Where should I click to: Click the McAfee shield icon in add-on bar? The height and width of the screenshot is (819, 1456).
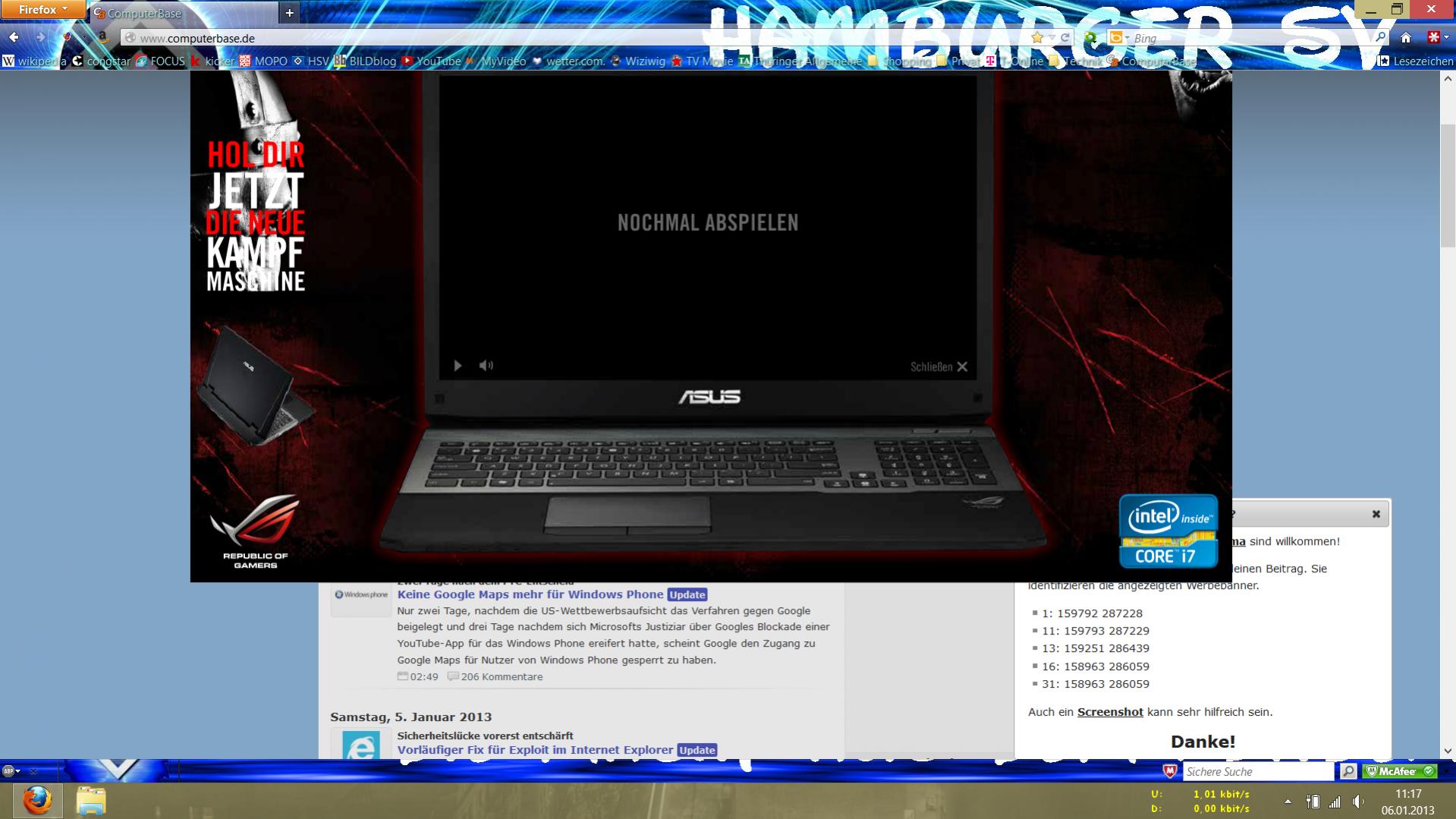point(1169,771)
